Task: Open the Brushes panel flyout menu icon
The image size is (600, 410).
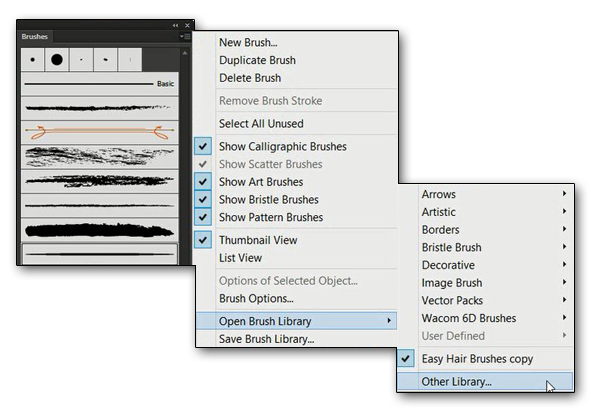Action: pos(185,36)
